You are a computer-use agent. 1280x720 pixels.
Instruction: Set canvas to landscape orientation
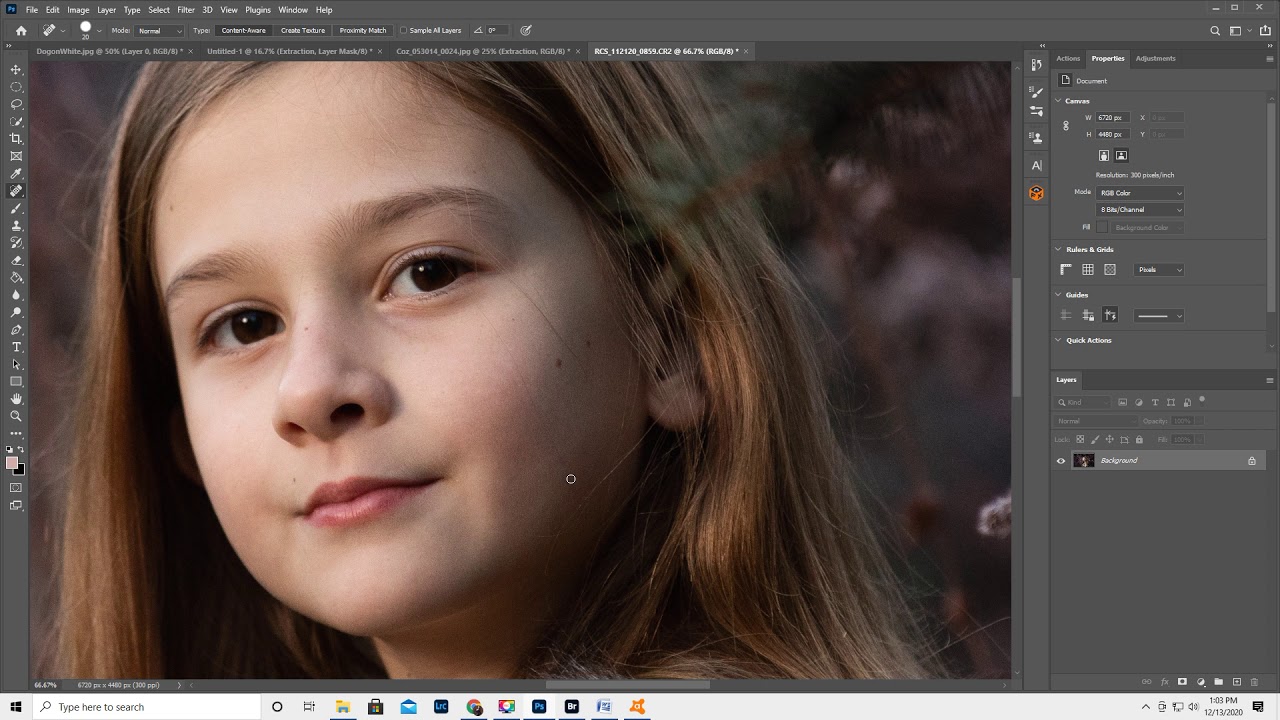pos(1121,155)
